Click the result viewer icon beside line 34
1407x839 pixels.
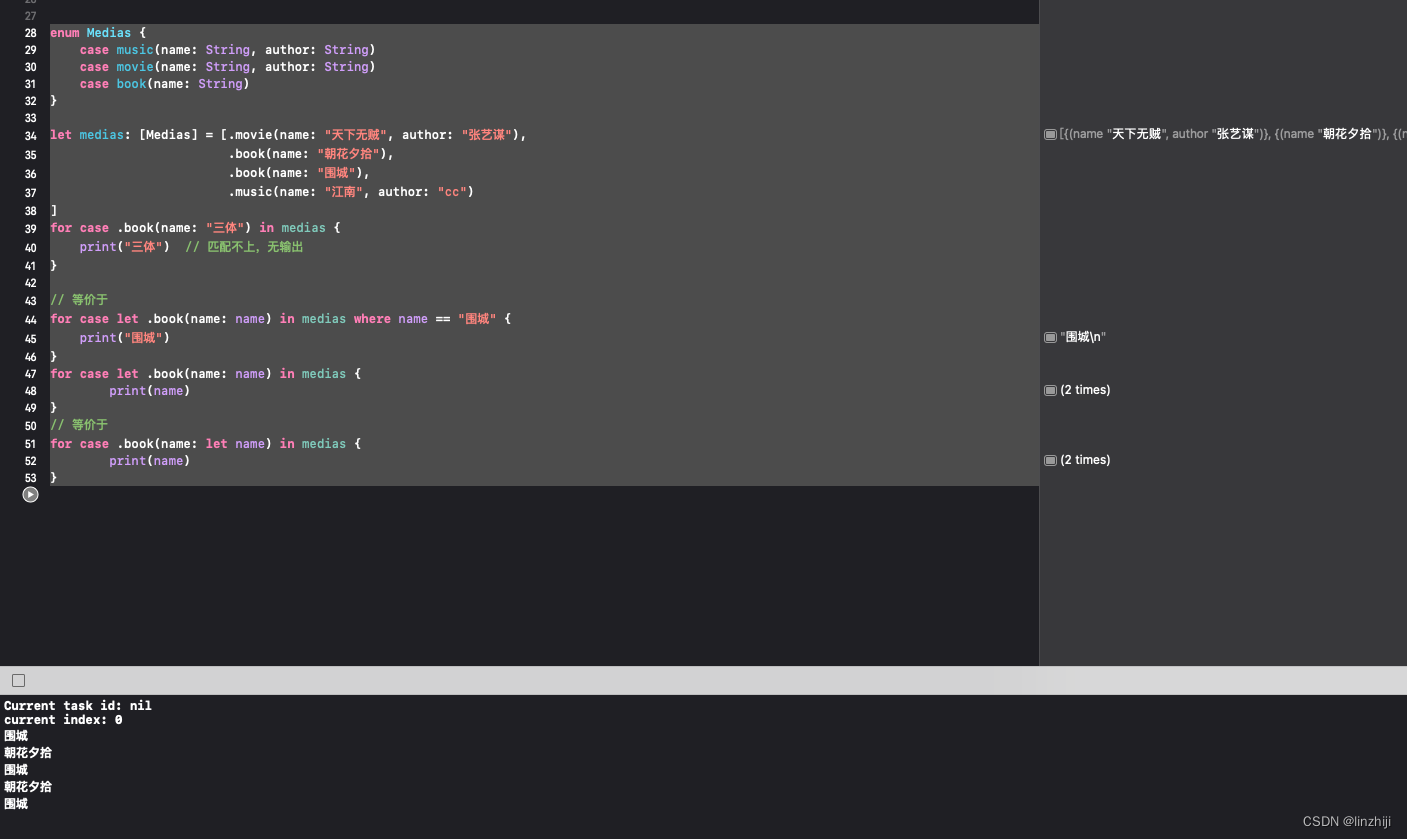[1050, 134]
